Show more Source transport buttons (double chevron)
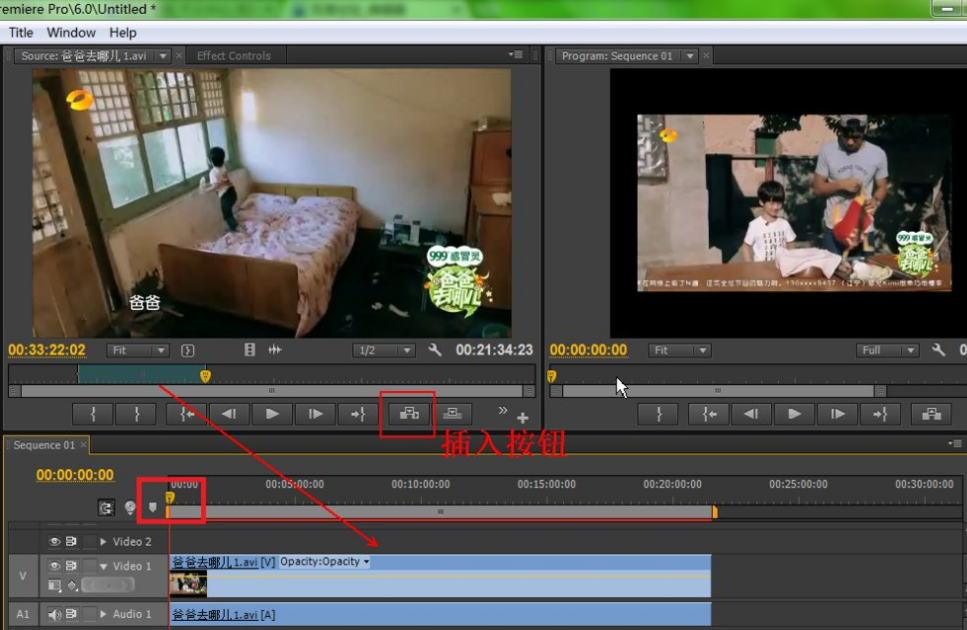This screenshot has width=967, height=630. tap(503, 411)
